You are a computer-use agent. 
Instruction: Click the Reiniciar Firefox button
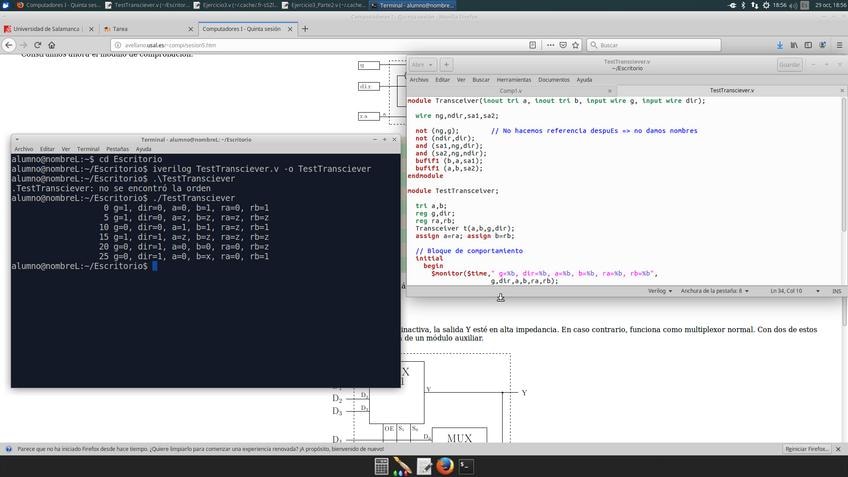click(x=806, y=449)
